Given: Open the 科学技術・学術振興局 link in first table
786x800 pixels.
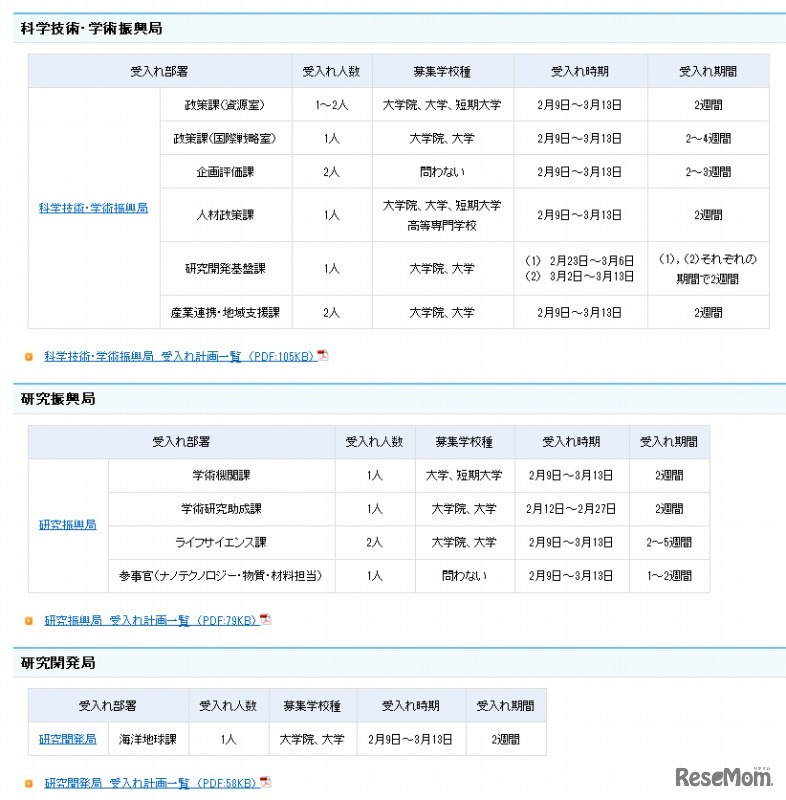Looking at the screenshot, I should coord(93,208).
